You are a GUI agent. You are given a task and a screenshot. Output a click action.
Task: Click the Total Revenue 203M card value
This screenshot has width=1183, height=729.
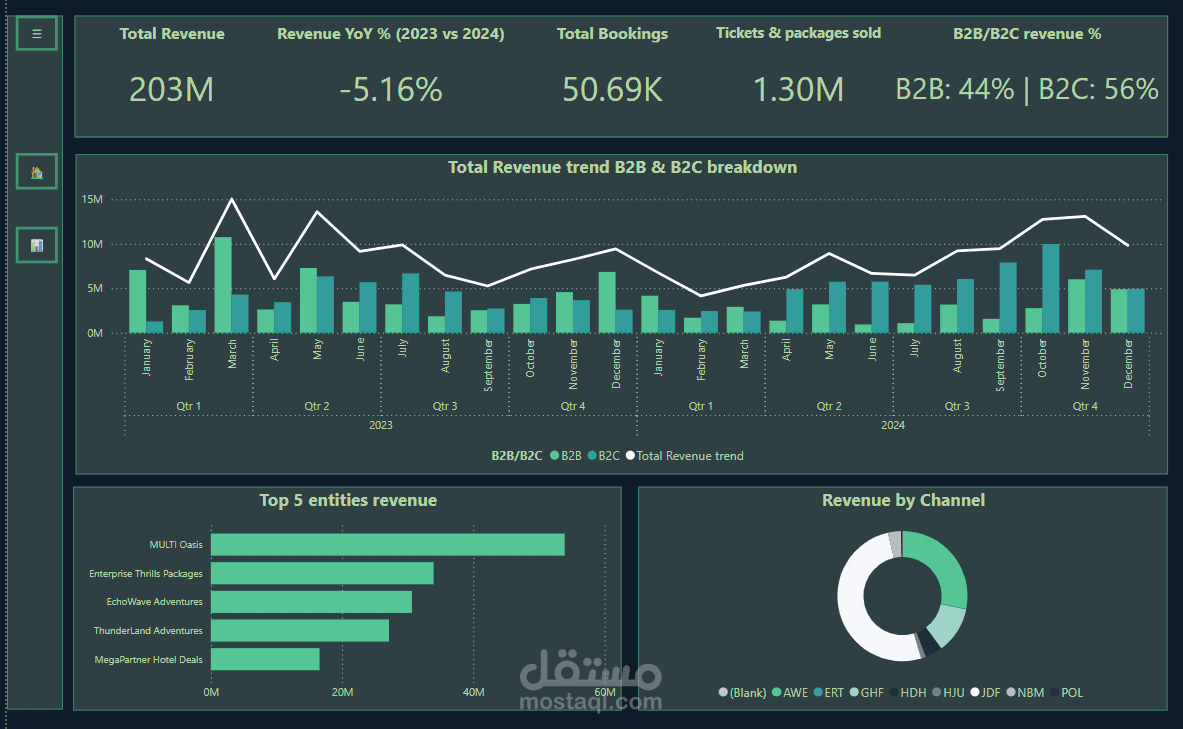(171, 90)
